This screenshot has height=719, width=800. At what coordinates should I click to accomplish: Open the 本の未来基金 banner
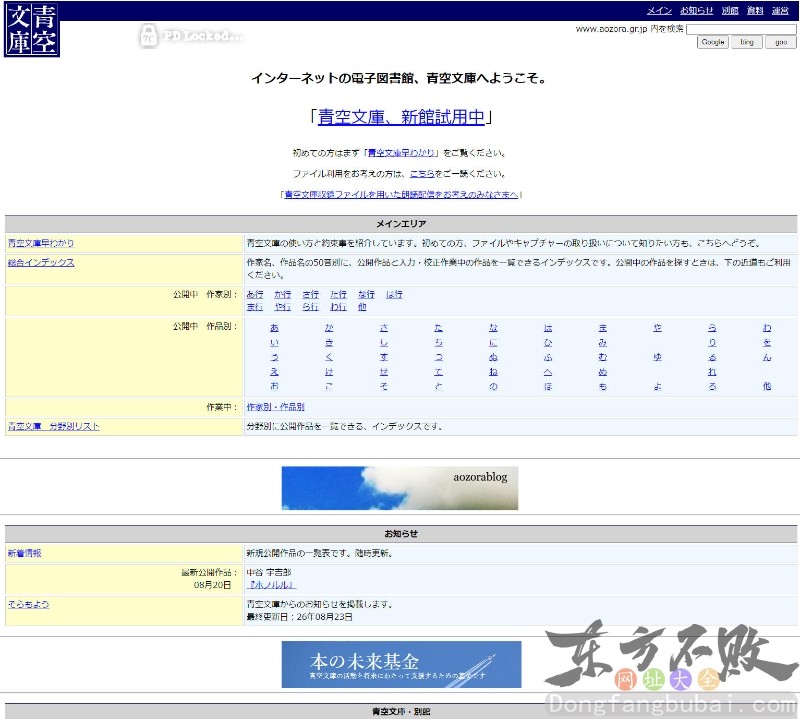(x=401, y=664)
